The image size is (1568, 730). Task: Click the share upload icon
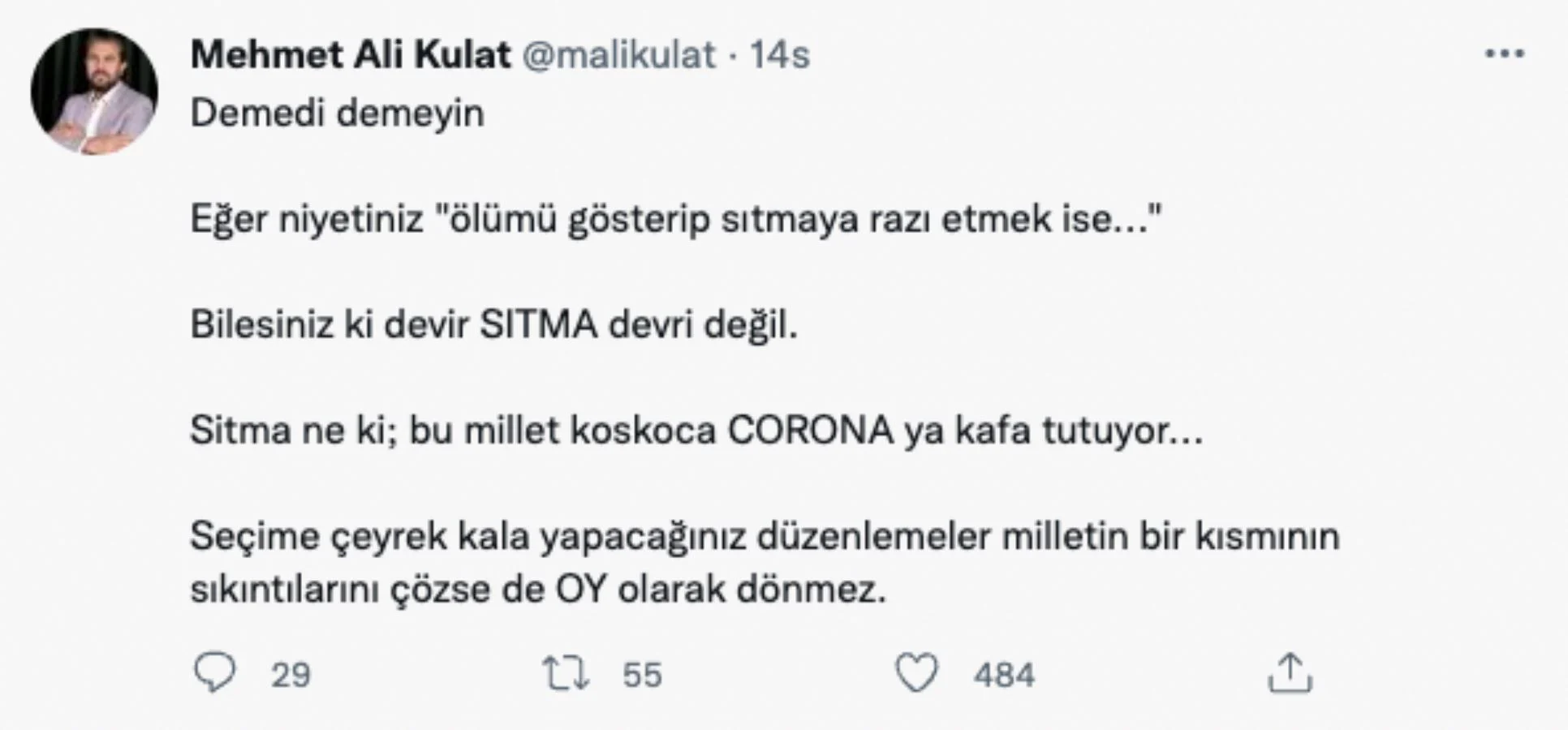(1289, 673)
